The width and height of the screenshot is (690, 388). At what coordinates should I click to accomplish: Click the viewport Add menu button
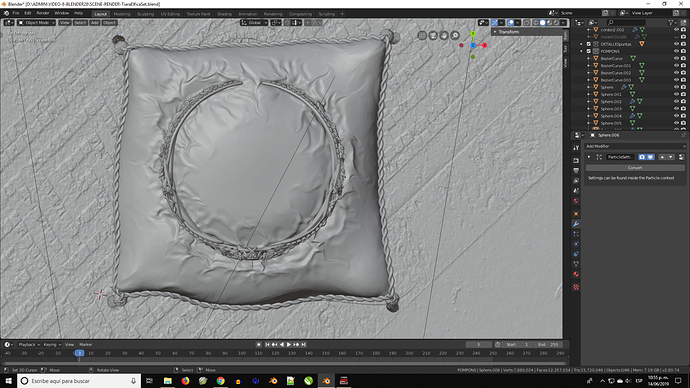(95, 22)
